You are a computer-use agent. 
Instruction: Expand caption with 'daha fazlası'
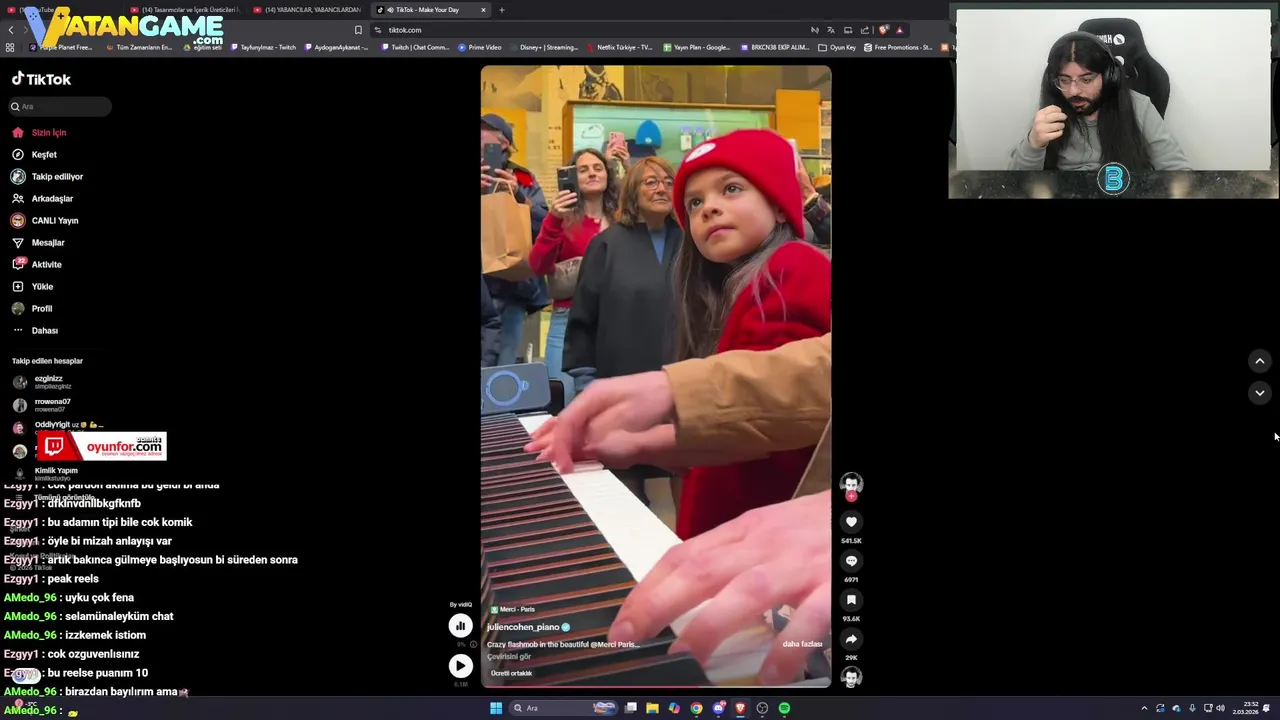tap(802, 644)
